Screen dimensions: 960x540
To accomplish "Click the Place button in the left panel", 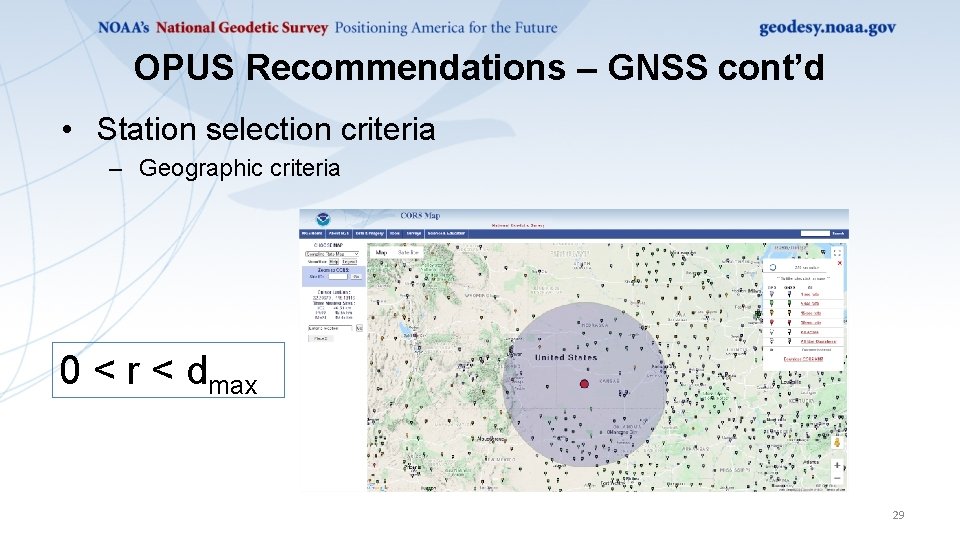I will click(x=321, y=338).
